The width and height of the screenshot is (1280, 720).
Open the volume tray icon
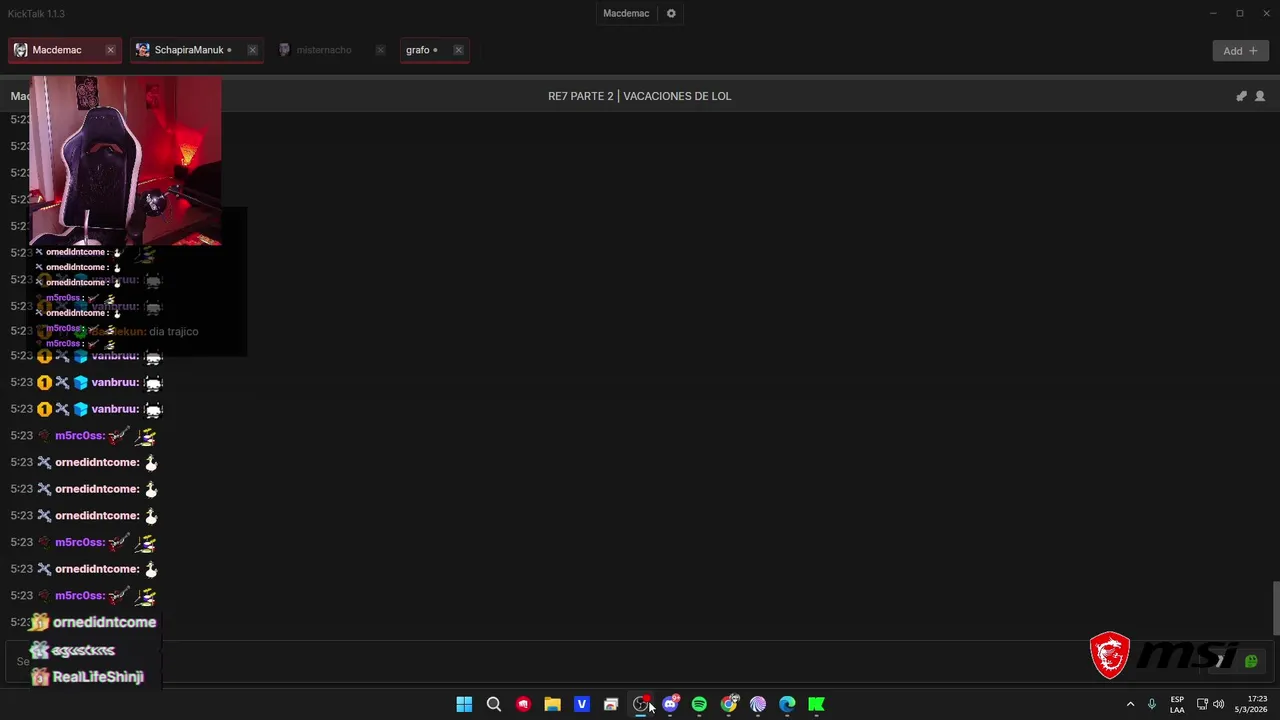pos(1218,704)
